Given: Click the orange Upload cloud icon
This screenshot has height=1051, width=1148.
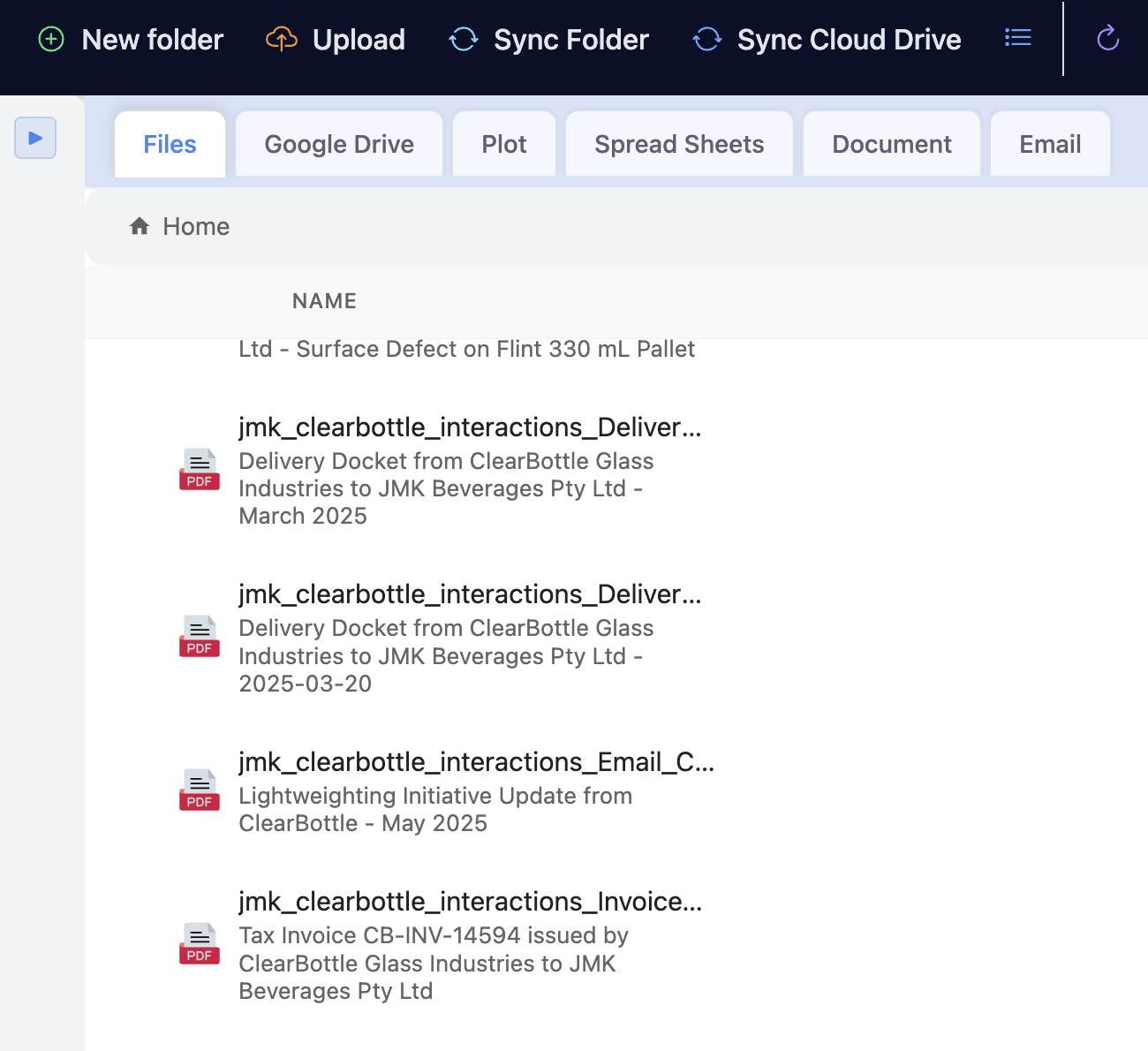Looking at the screenshot, I should (281, 40).
